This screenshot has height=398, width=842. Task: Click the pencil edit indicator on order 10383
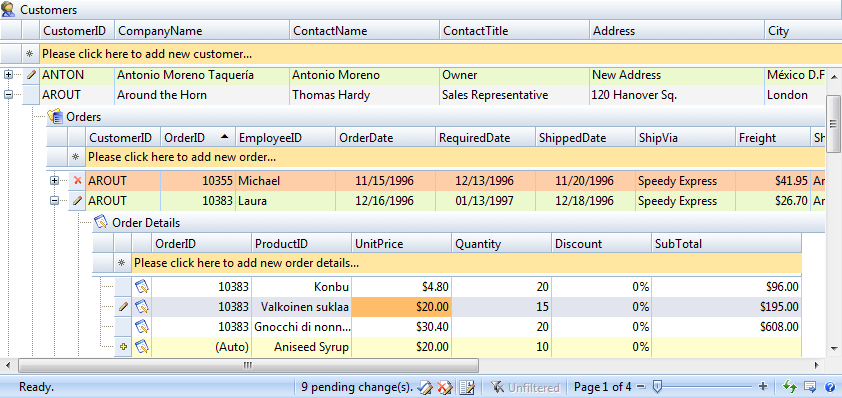[77, 201]
